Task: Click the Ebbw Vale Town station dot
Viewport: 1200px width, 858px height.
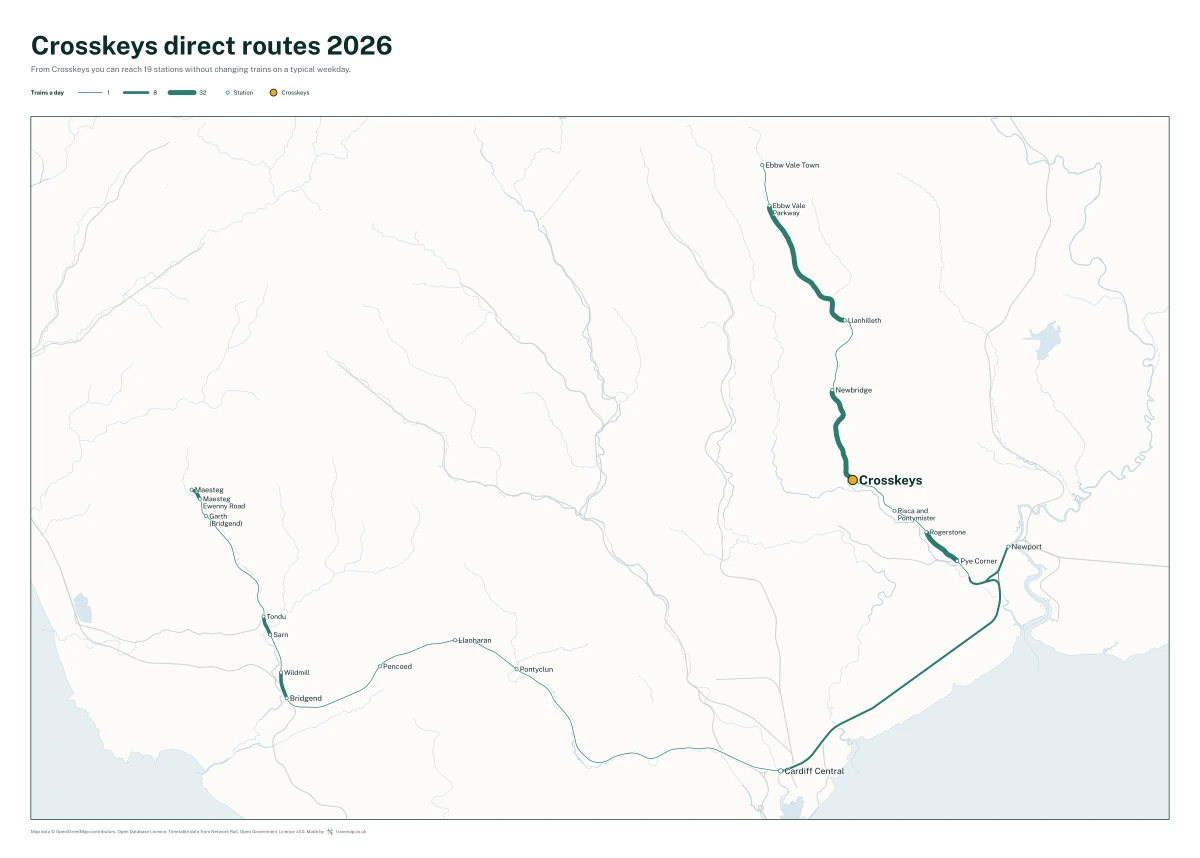Action: [x=762, y=165]
